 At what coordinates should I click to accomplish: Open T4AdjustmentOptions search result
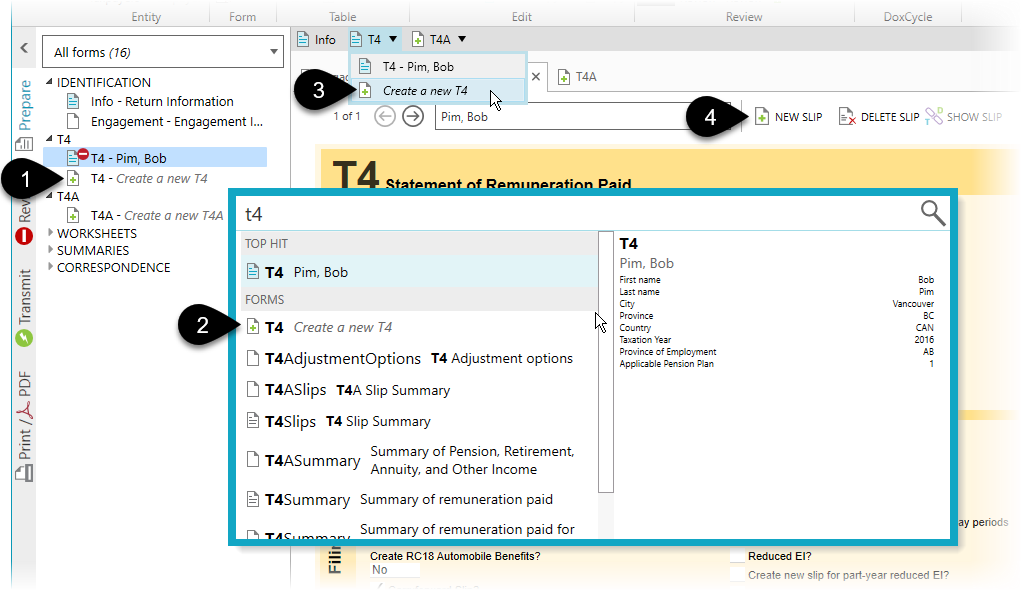420,358
